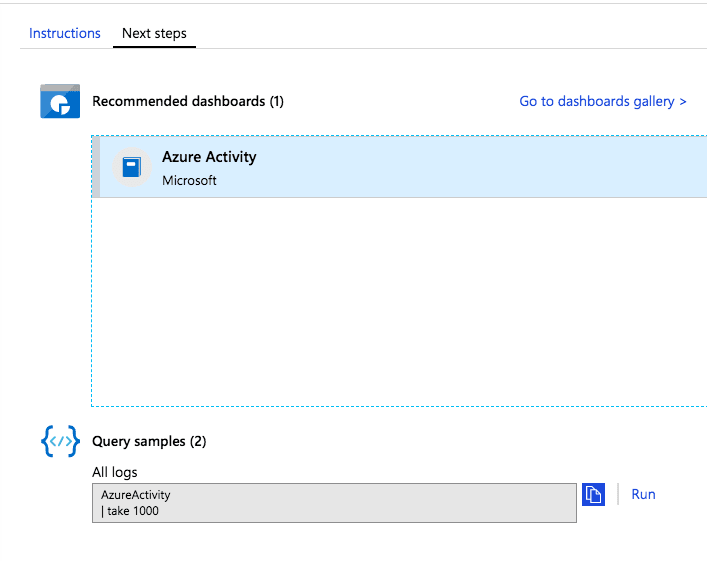Switch to the Instructions tab
The height and width of the screenshot is (561, 707).
[64, 33]
